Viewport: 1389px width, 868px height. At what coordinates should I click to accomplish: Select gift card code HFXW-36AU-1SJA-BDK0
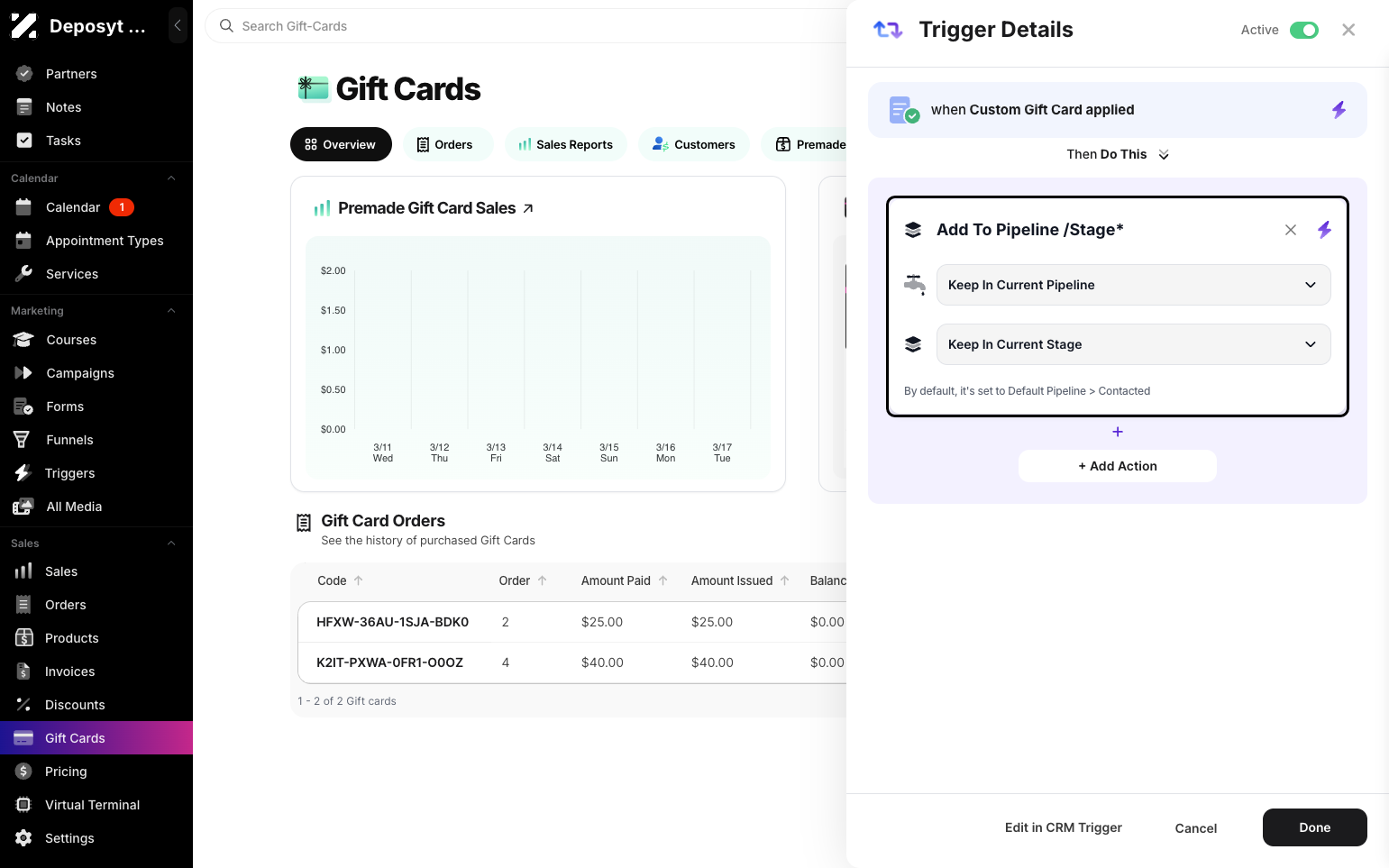[392, 622]
